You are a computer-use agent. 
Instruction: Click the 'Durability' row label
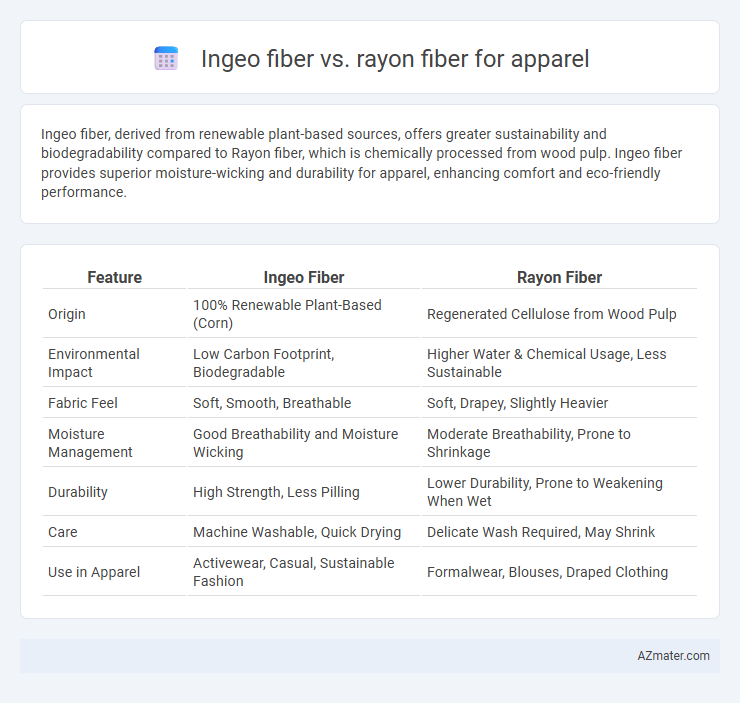click(x=78, y=492)
